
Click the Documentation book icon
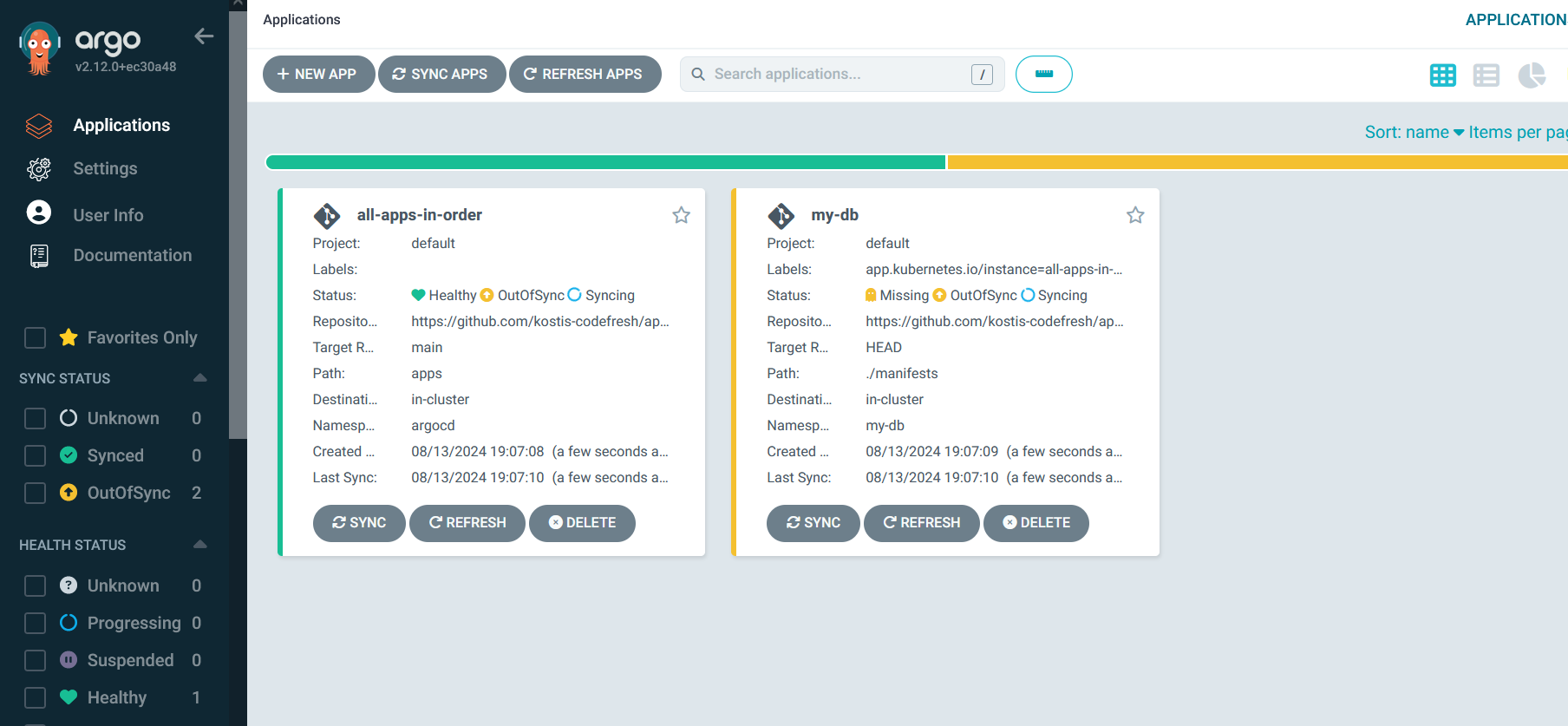pyautogui.click(x=39, y=256)
